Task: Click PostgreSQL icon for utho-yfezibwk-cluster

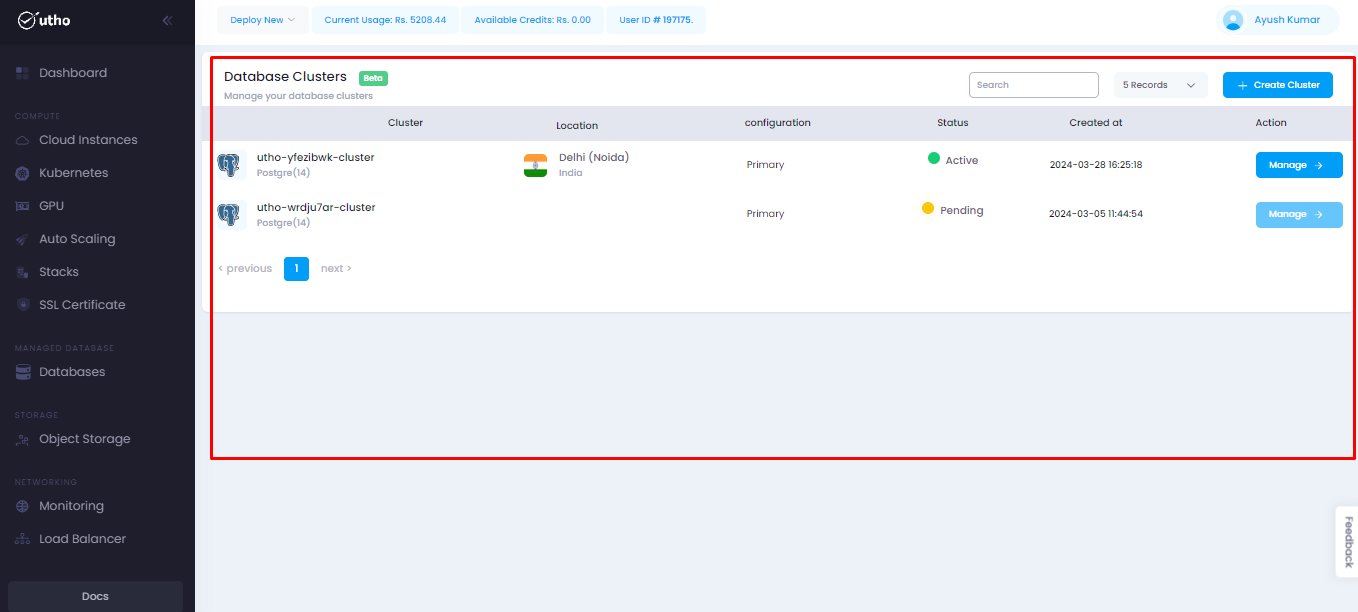Action: [x=231, y=165]
